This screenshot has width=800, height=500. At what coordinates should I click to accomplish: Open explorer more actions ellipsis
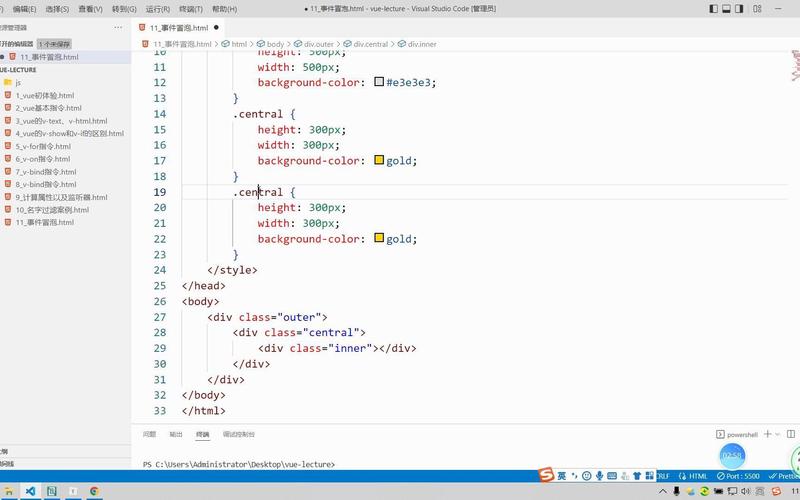click(118, 28)
